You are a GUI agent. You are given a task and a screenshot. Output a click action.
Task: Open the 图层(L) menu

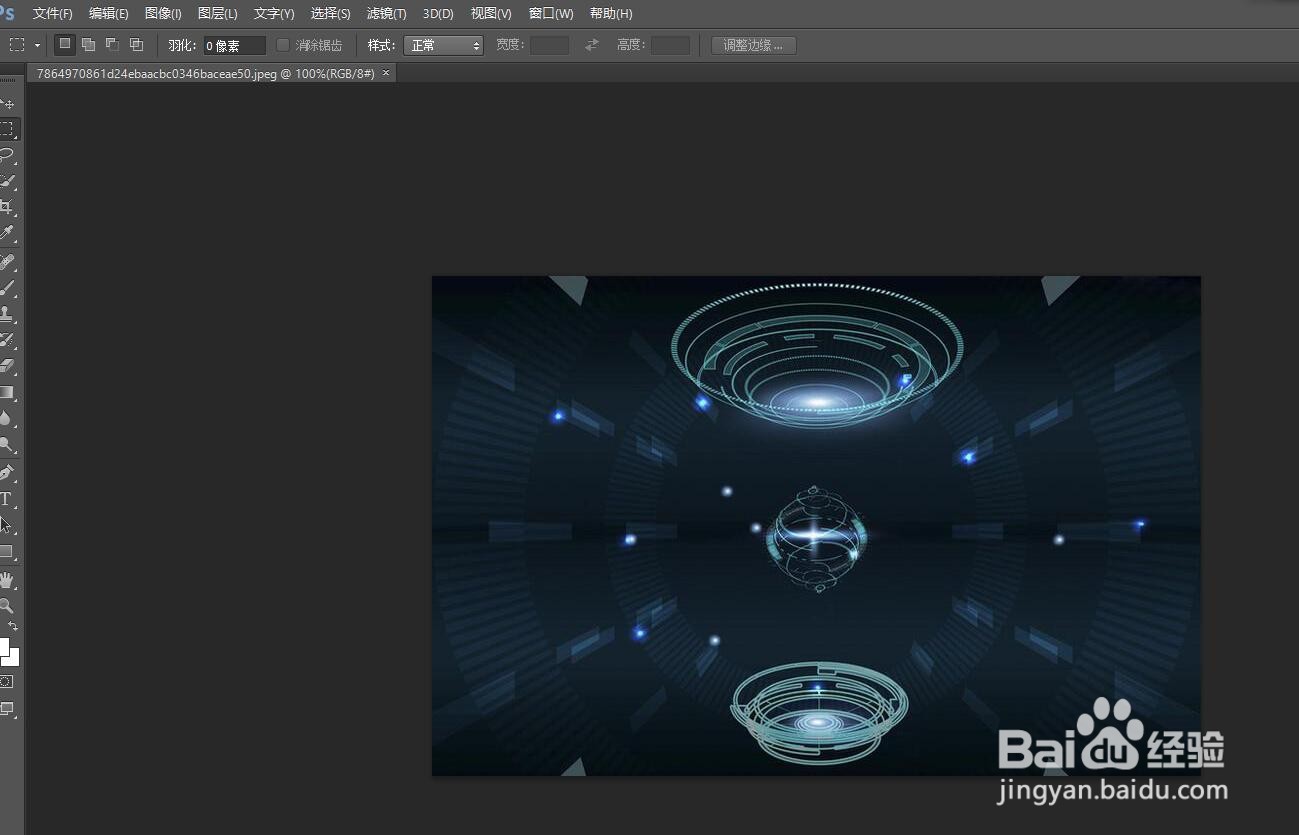pos(217,14)
